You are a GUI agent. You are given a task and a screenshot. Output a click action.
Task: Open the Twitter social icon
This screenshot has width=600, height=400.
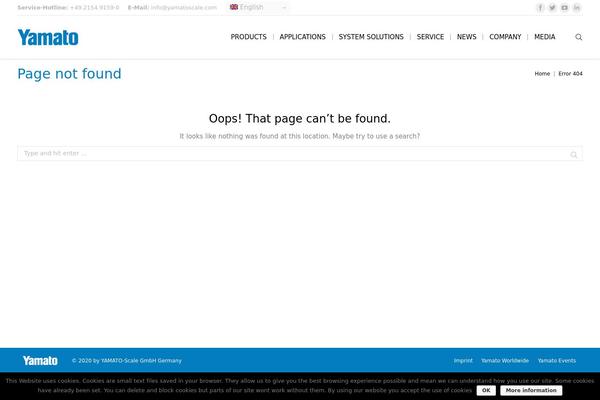pyautogui.click(x=552, y=7)
